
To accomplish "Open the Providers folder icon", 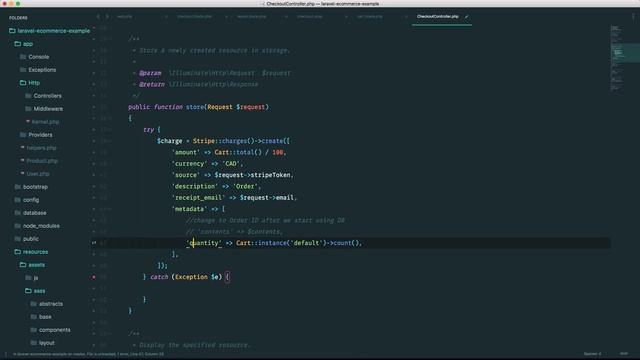I will pos(23,135).
